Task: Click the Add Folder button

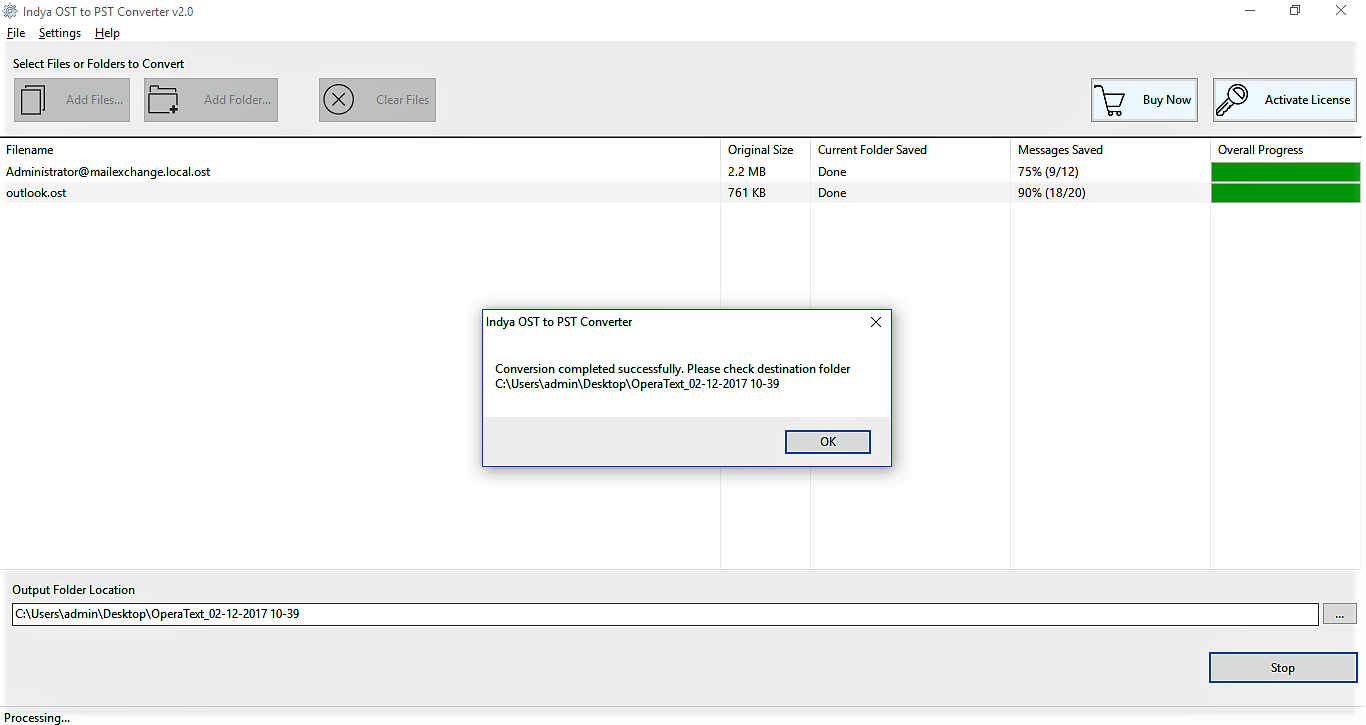Action: [211, 100]
